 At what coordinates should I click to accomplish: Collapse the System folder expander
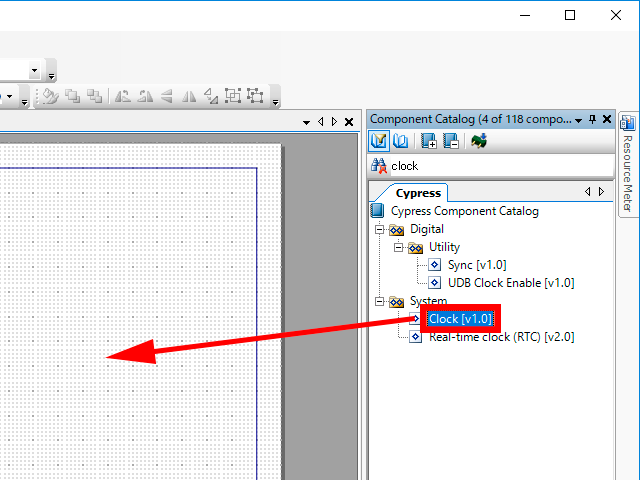[380, 301]
